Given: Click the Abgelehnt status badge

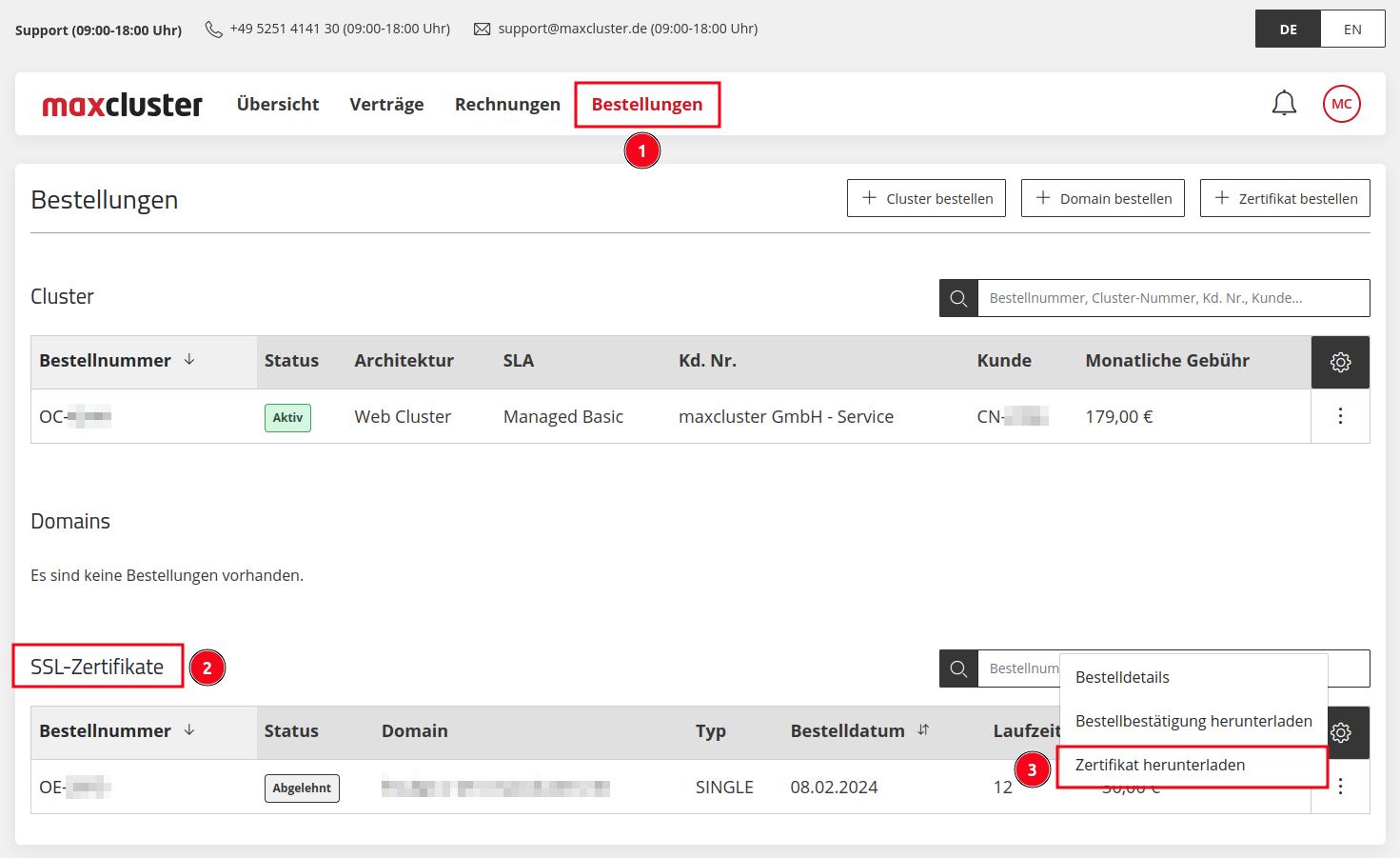Looking at the screenshot, I should 302,788.
